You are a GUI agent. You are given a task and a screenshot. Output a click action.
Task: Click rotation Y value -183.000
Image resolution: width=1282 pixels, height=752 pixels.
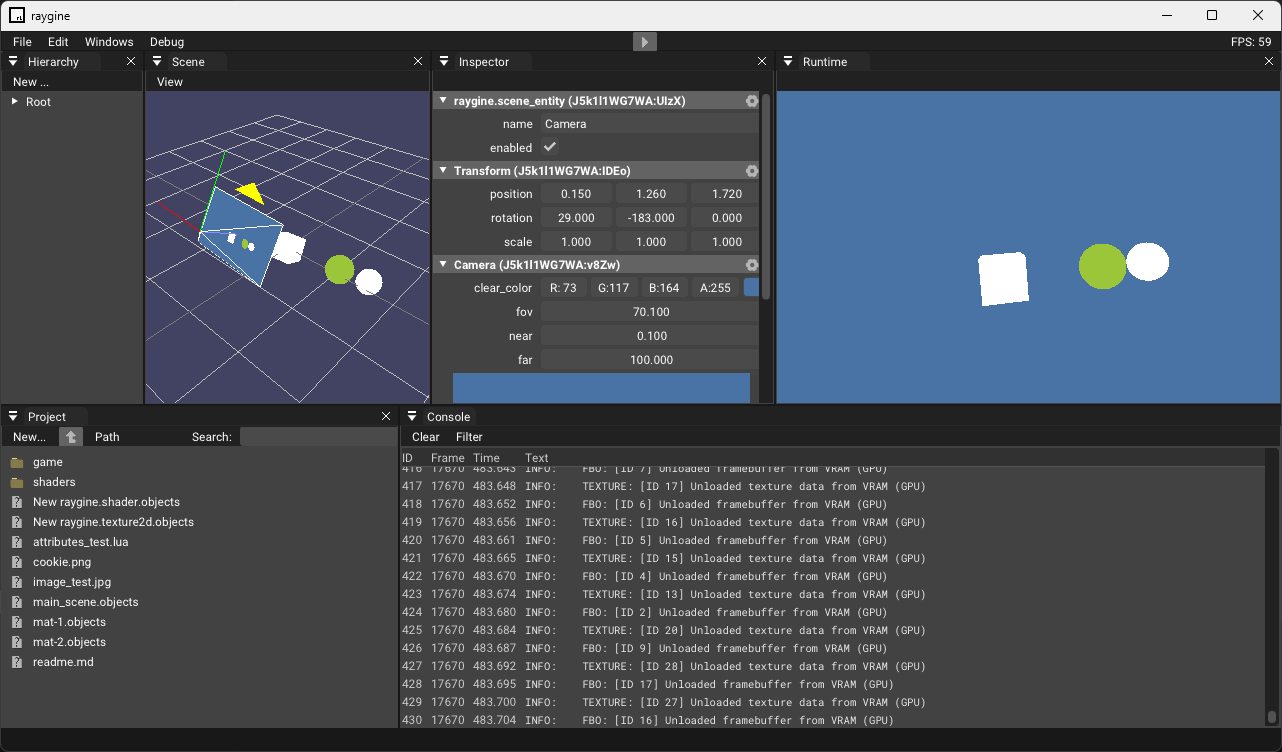(651, 218)
